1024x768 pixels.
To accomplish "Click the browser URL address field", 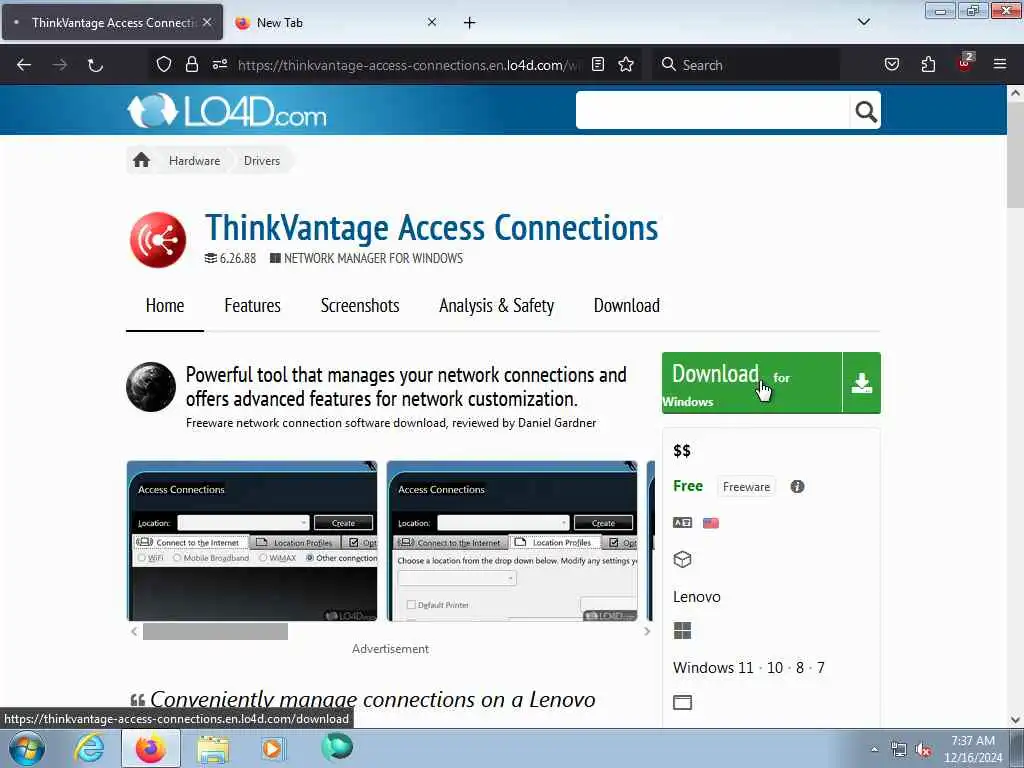I will coord(408,65).
